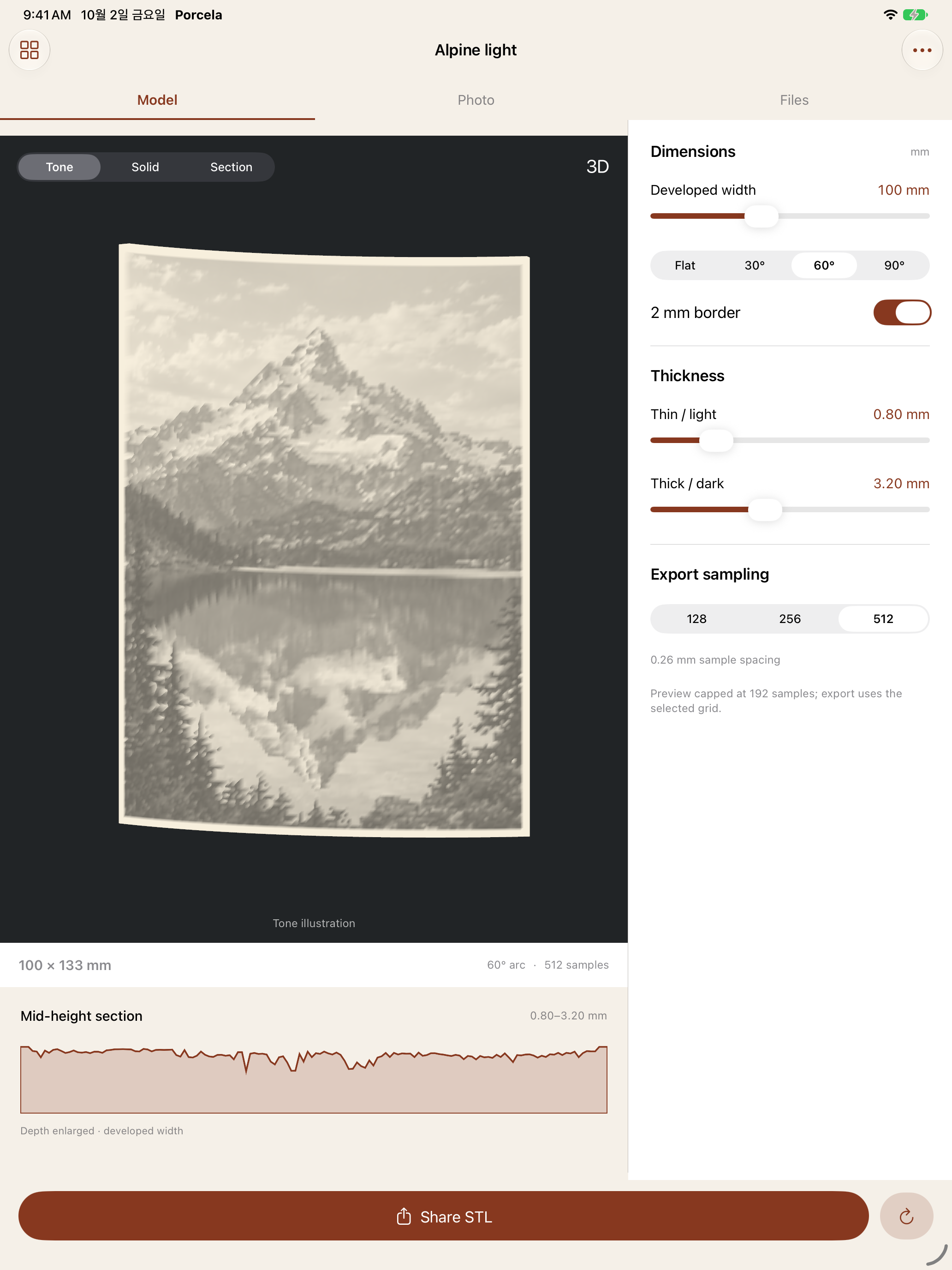Select the Solid preview mode
This screenshot has width=952, height=1270.
(x=145, y=167)
